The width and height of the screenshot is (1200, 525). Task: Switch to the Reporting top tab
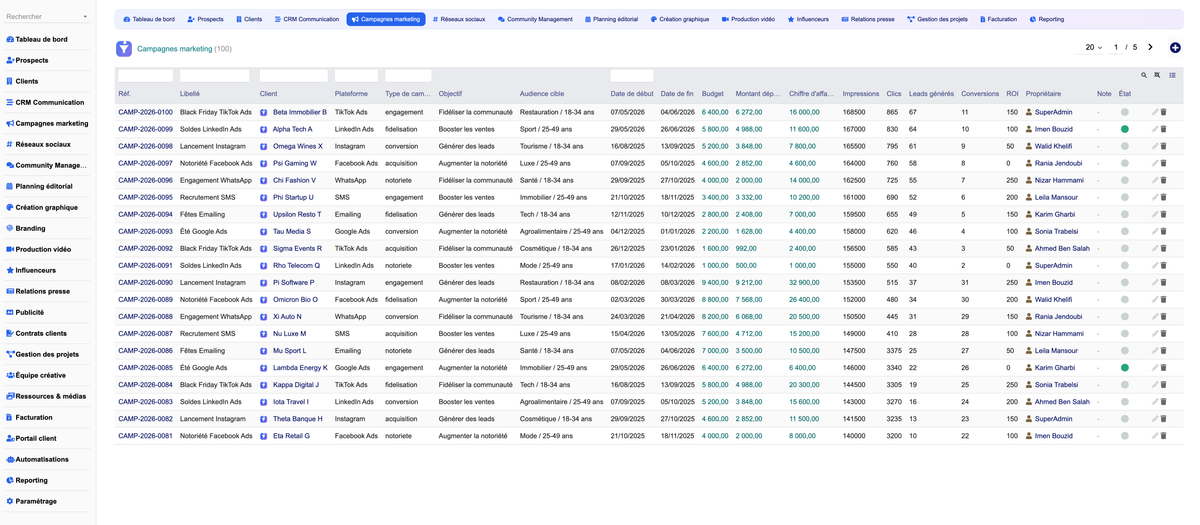coord(1047,19)
